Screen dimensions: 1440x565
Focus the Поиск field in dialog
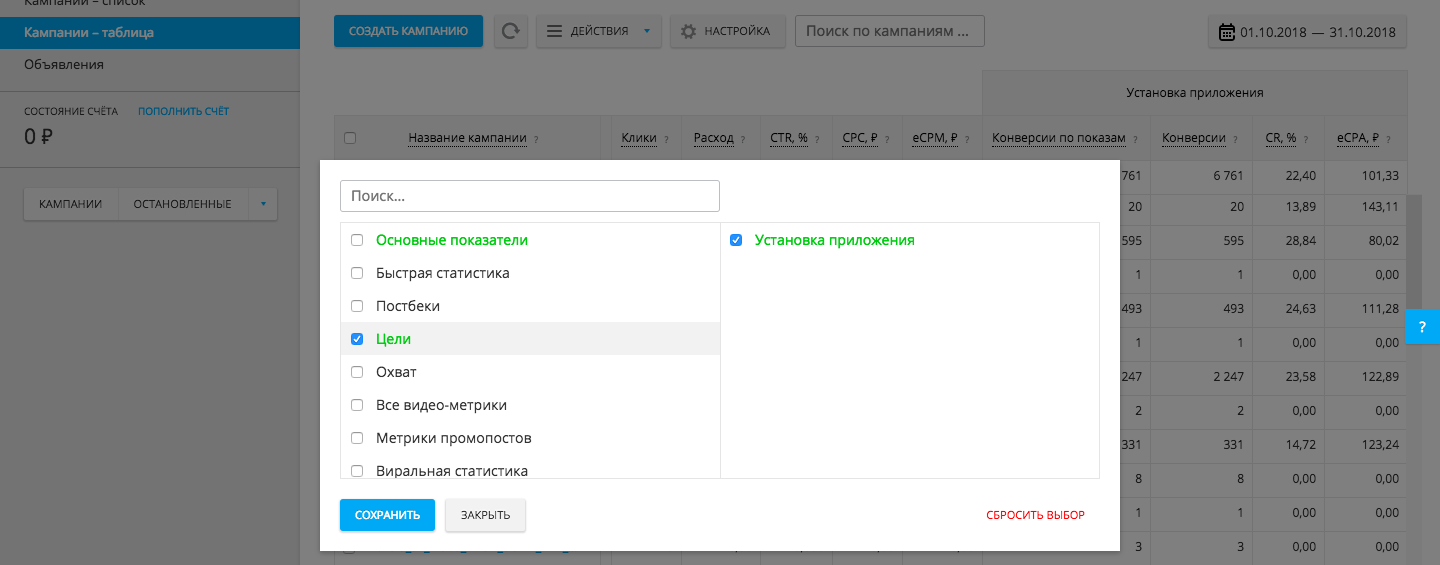pyautogui.click(x=530, y=196)
